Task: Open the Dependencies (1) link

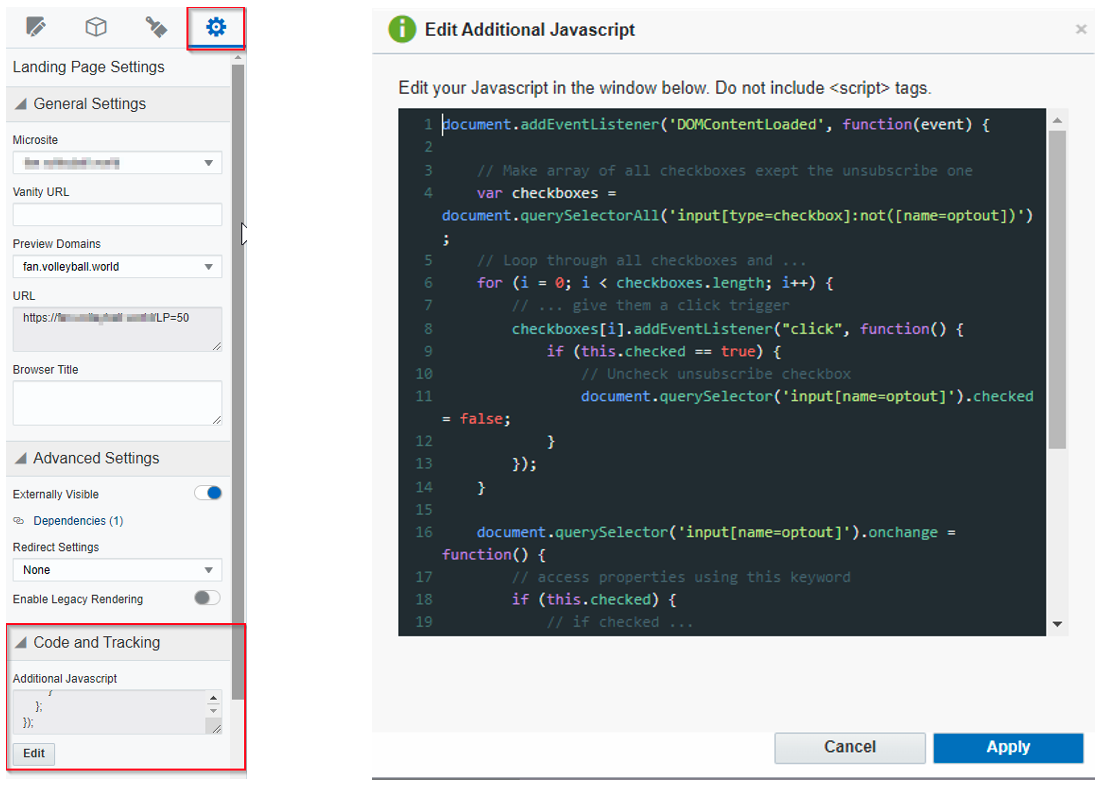Action: (78, 521)
